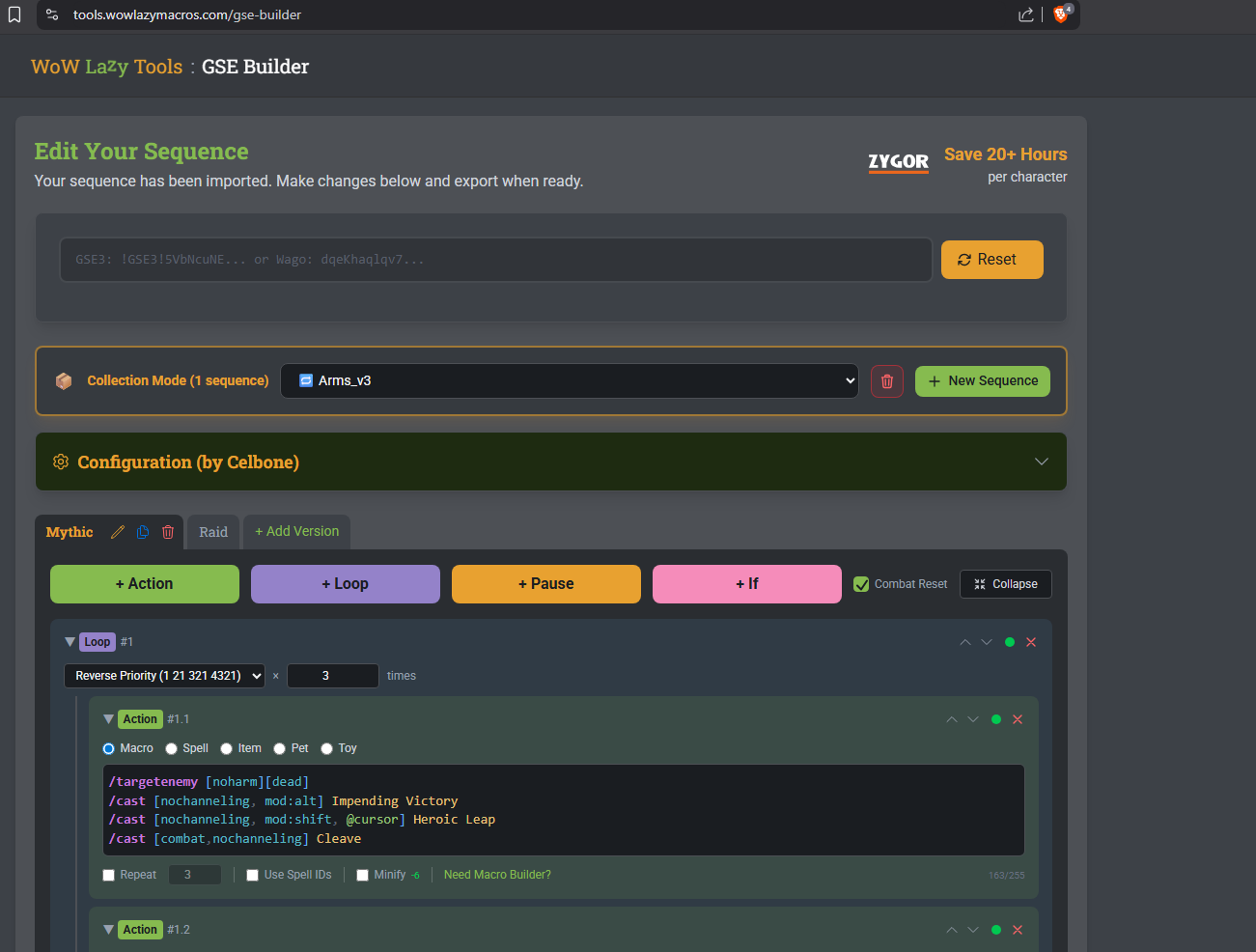Select the Spell radio option in Action #1.1
The width and height of the screenshot is (1256, 952).
[172, 748]
